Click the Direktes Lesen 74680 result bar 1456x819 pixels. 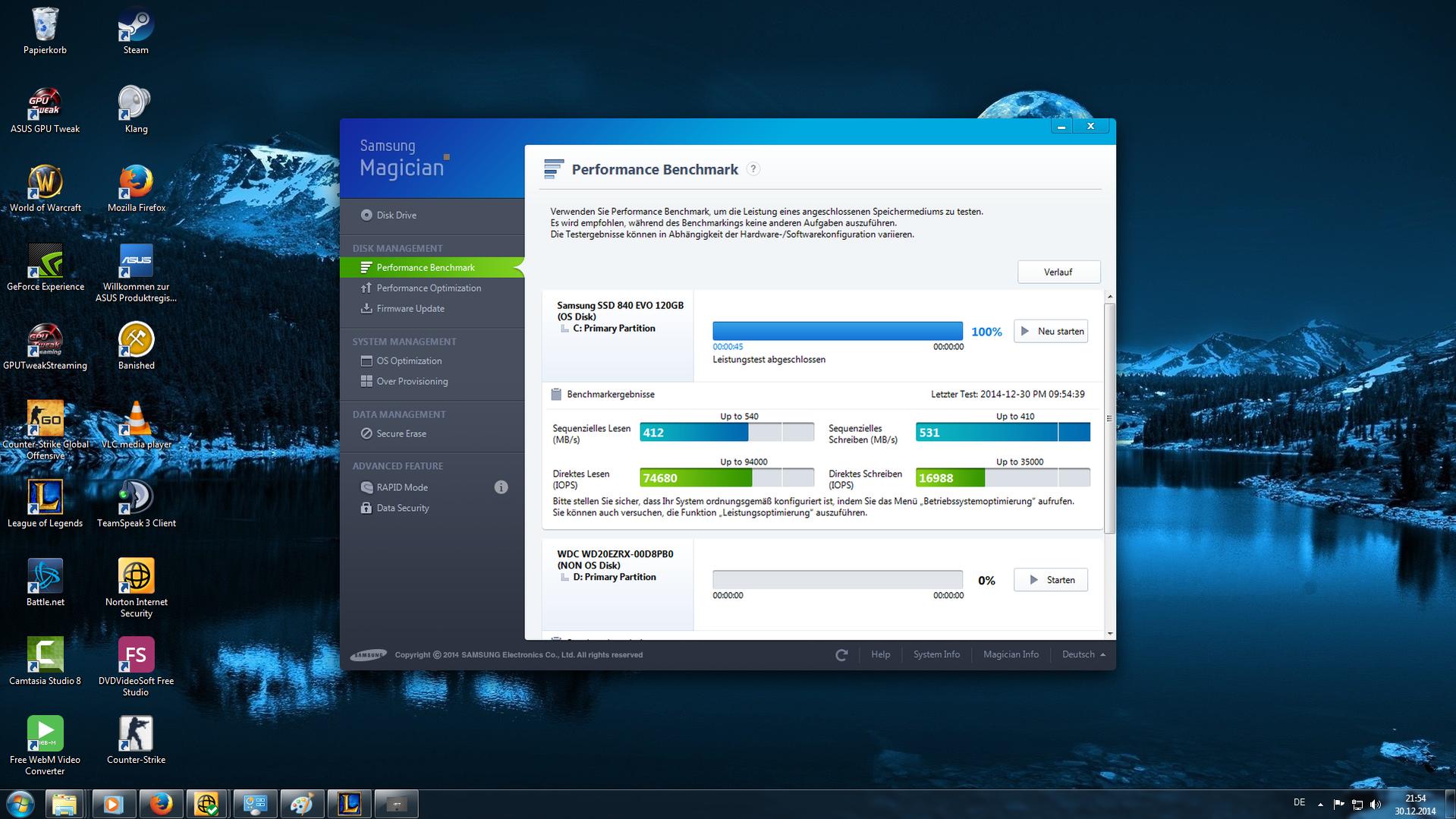(727, 478)
